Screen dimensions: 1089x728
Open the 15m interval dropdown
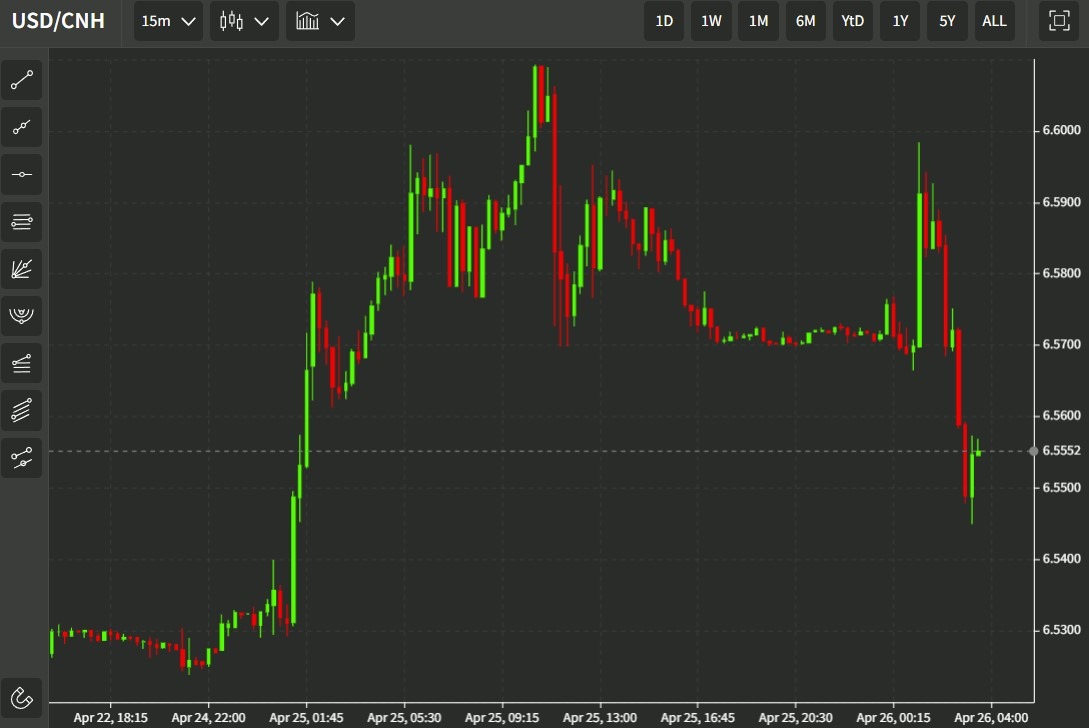tap(168, 21)
